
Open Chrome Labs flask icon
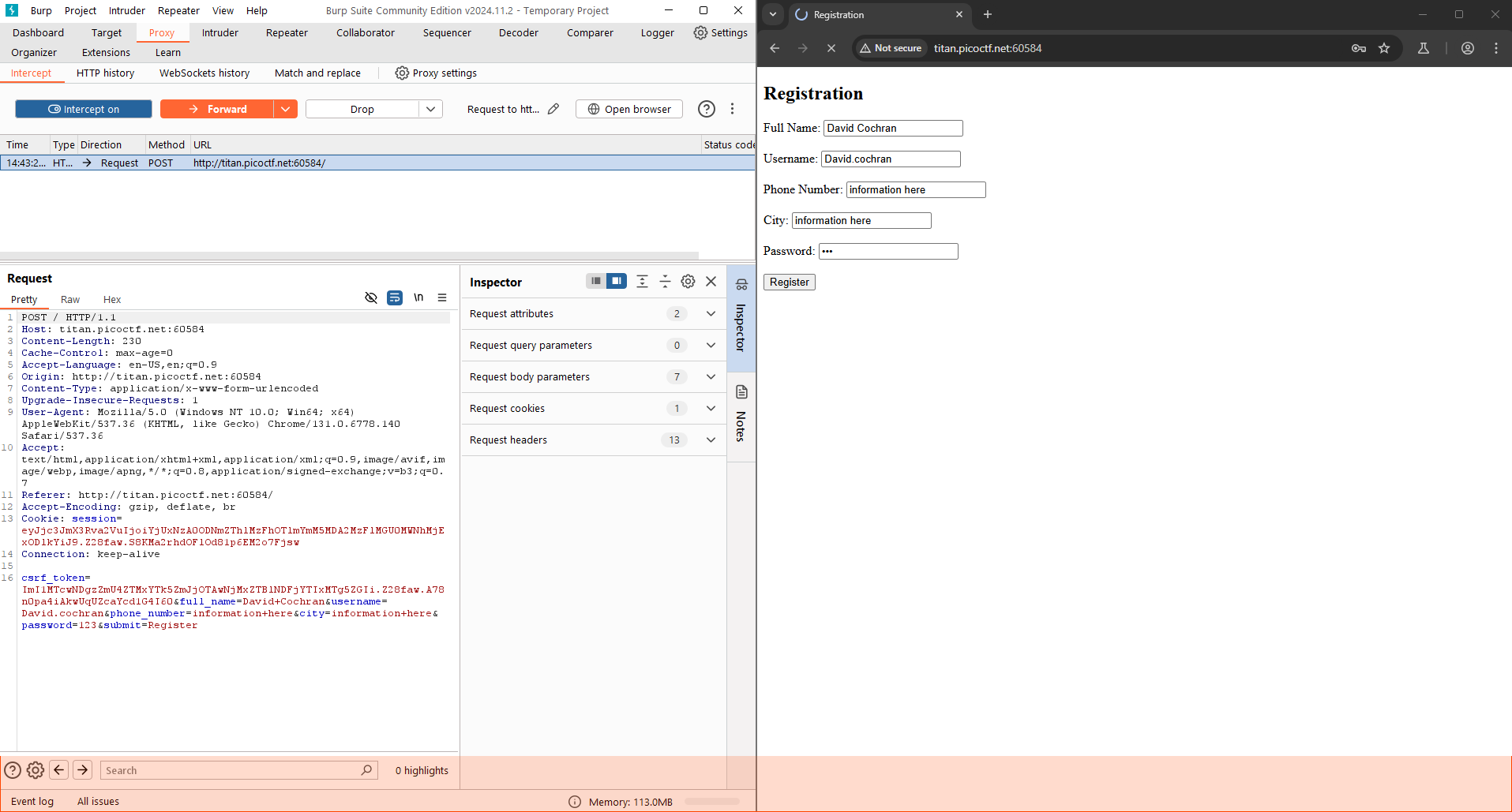coord(1424,48)
